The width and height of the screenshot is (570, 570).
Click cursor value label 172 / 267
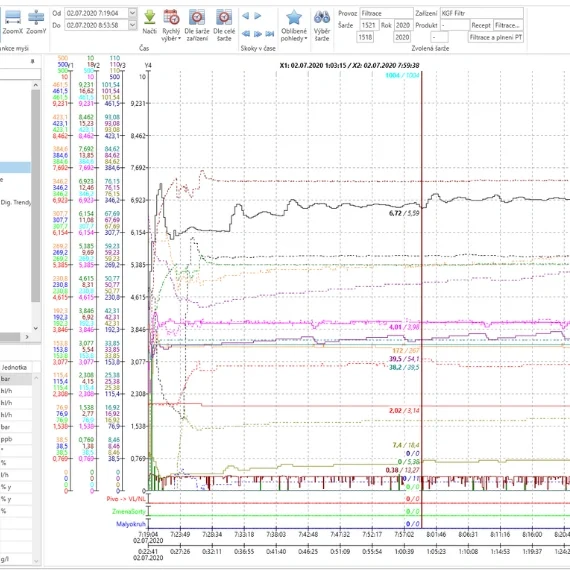[x=406, y=351]
